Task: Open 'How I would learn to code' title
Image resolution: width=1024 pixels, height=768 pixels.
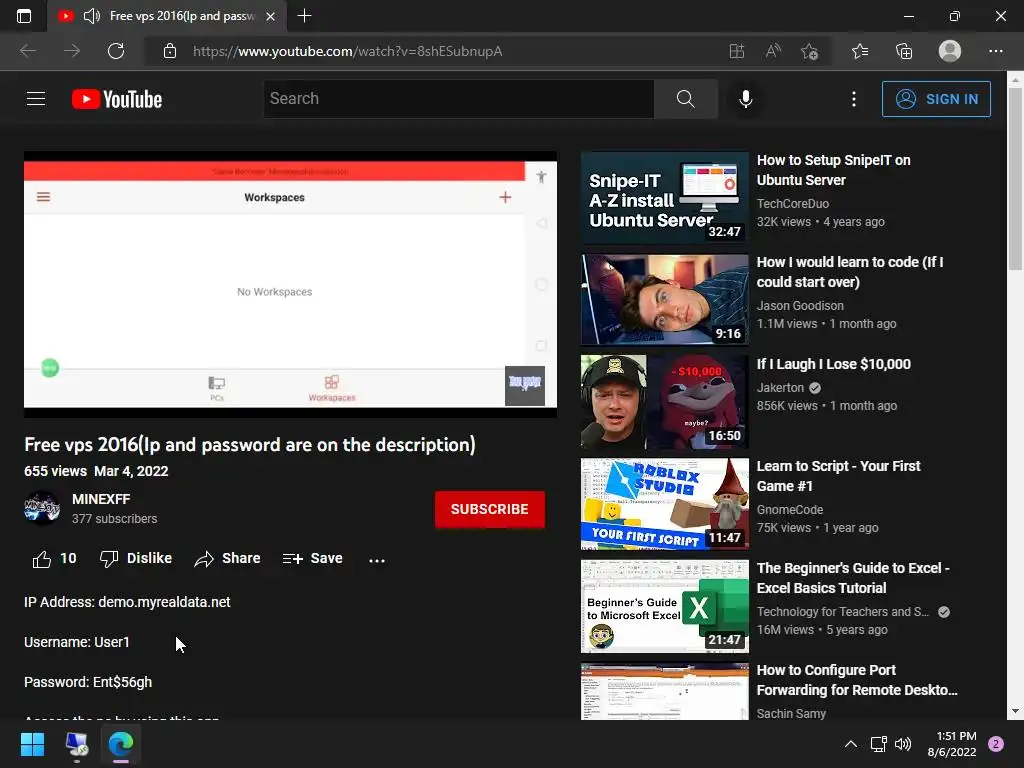Action: click(x=850, y=272)
